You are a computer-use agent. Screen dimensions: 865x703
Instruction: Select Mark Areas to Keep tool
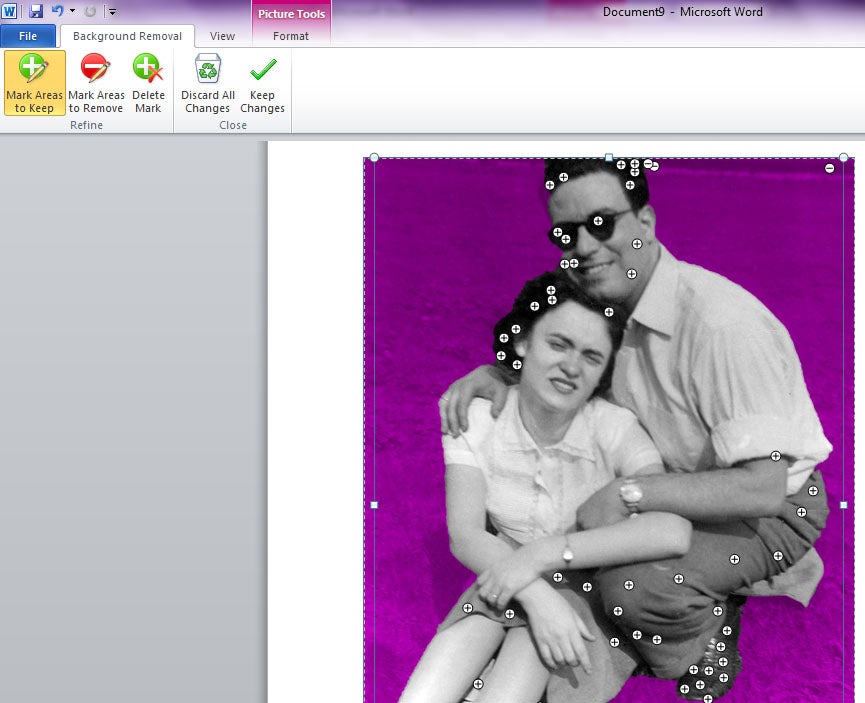pos(34,83)
